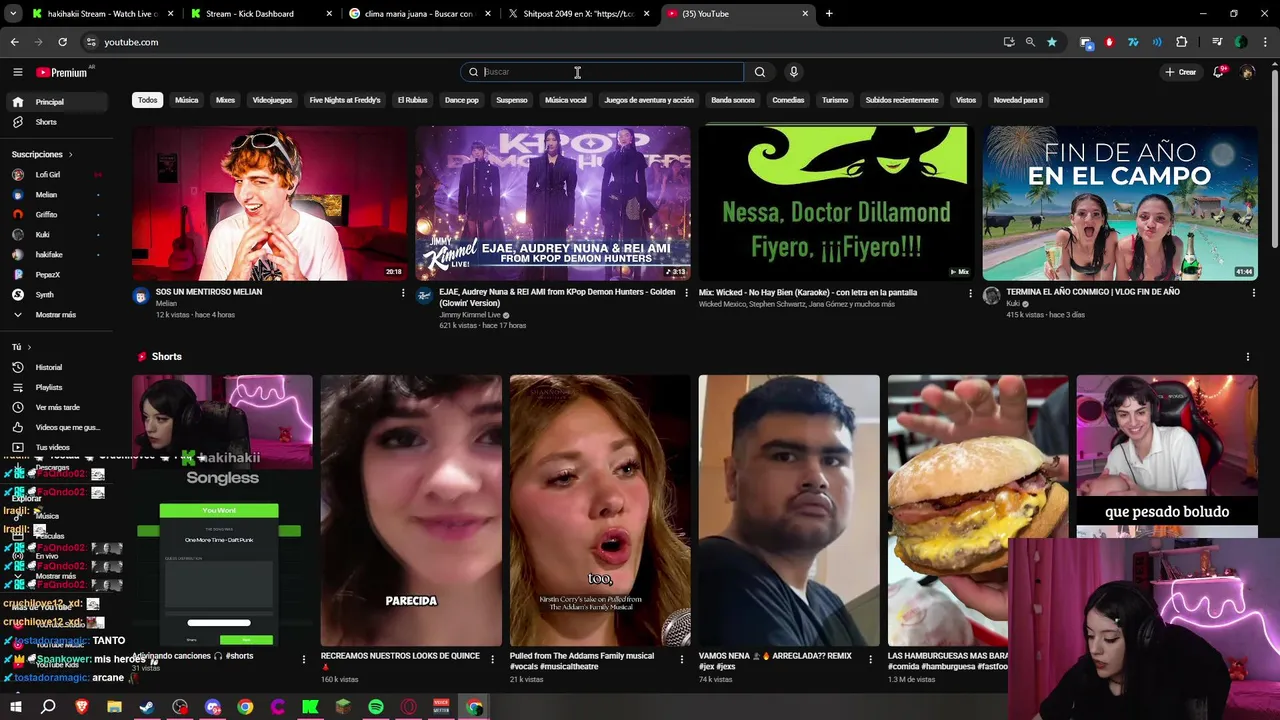Open the Shorts shelf three-dot menu
The image size is (1280, 720).
(1247, 357)
